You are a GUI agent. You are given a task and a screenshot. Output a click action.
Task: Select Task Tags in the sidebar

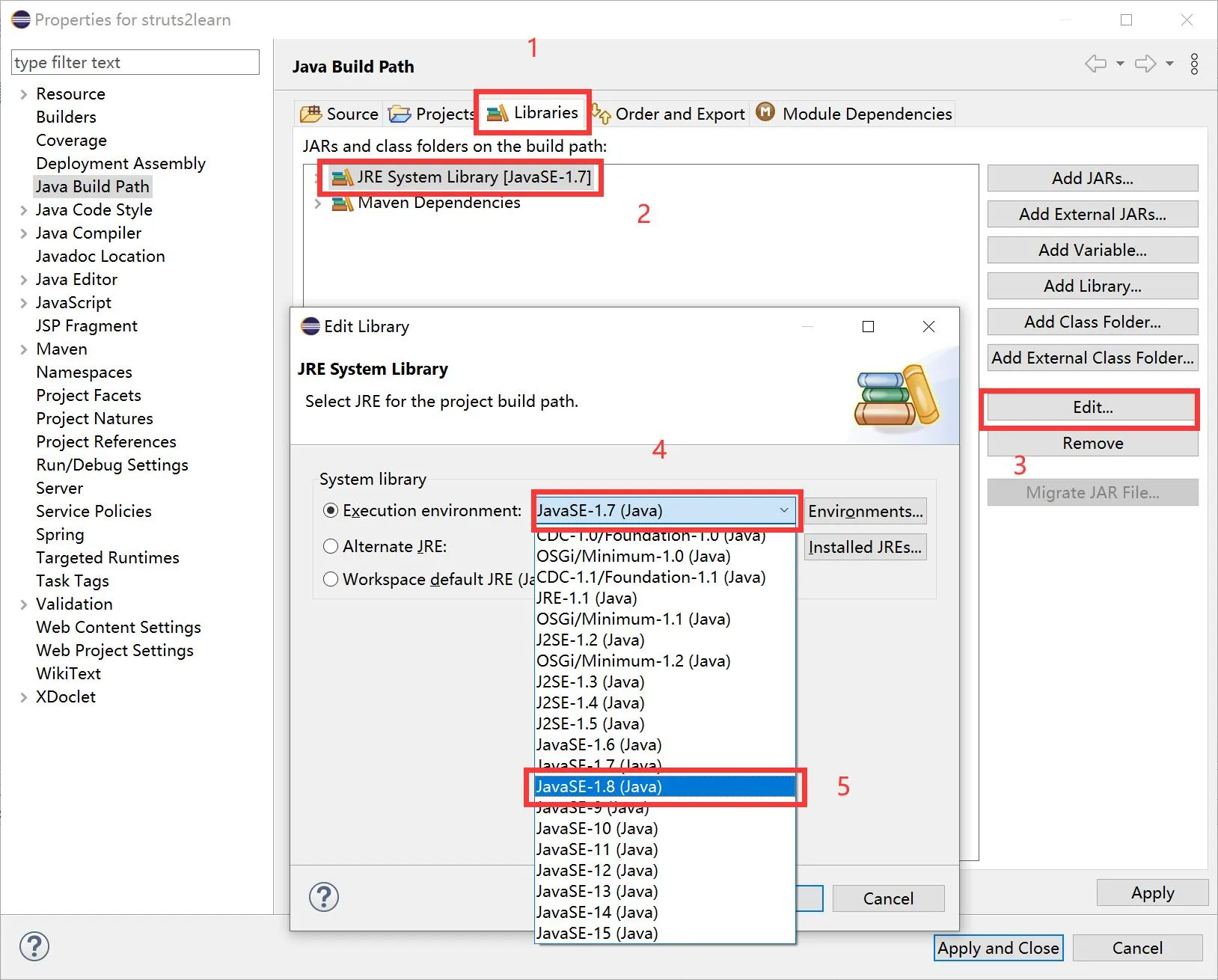coord(73,581)
